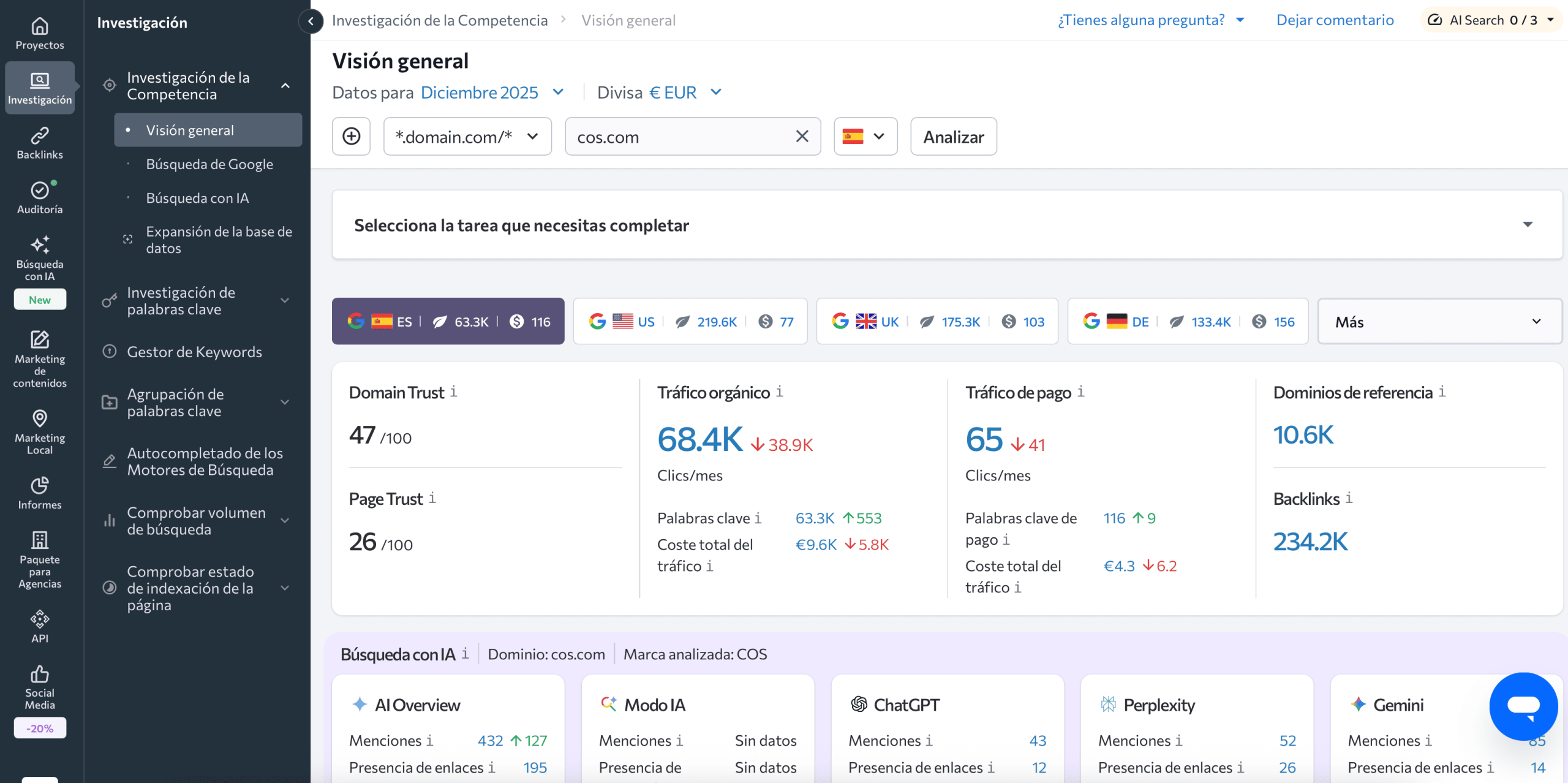Click 'Dejar comentario' link

point(1335,20)
